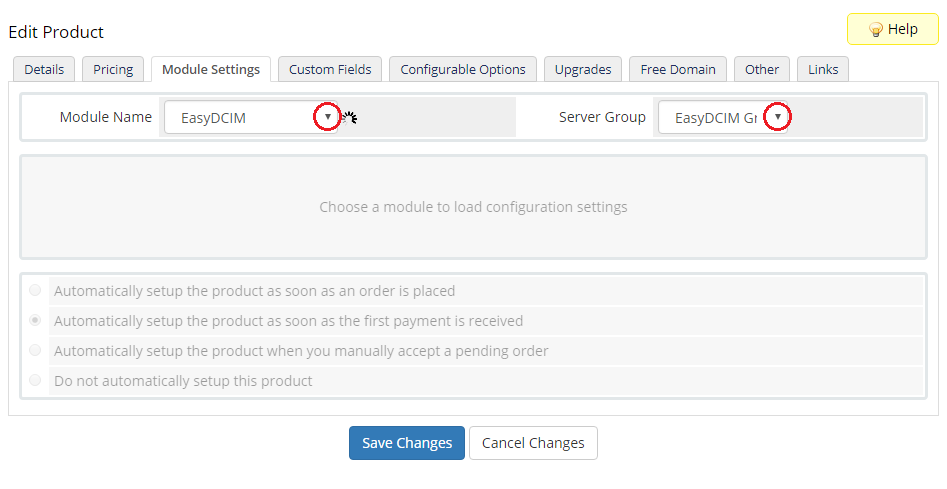Click the loading spinner next to Module Name
This screenshot has width=947, height=489.
pos(350,118)
